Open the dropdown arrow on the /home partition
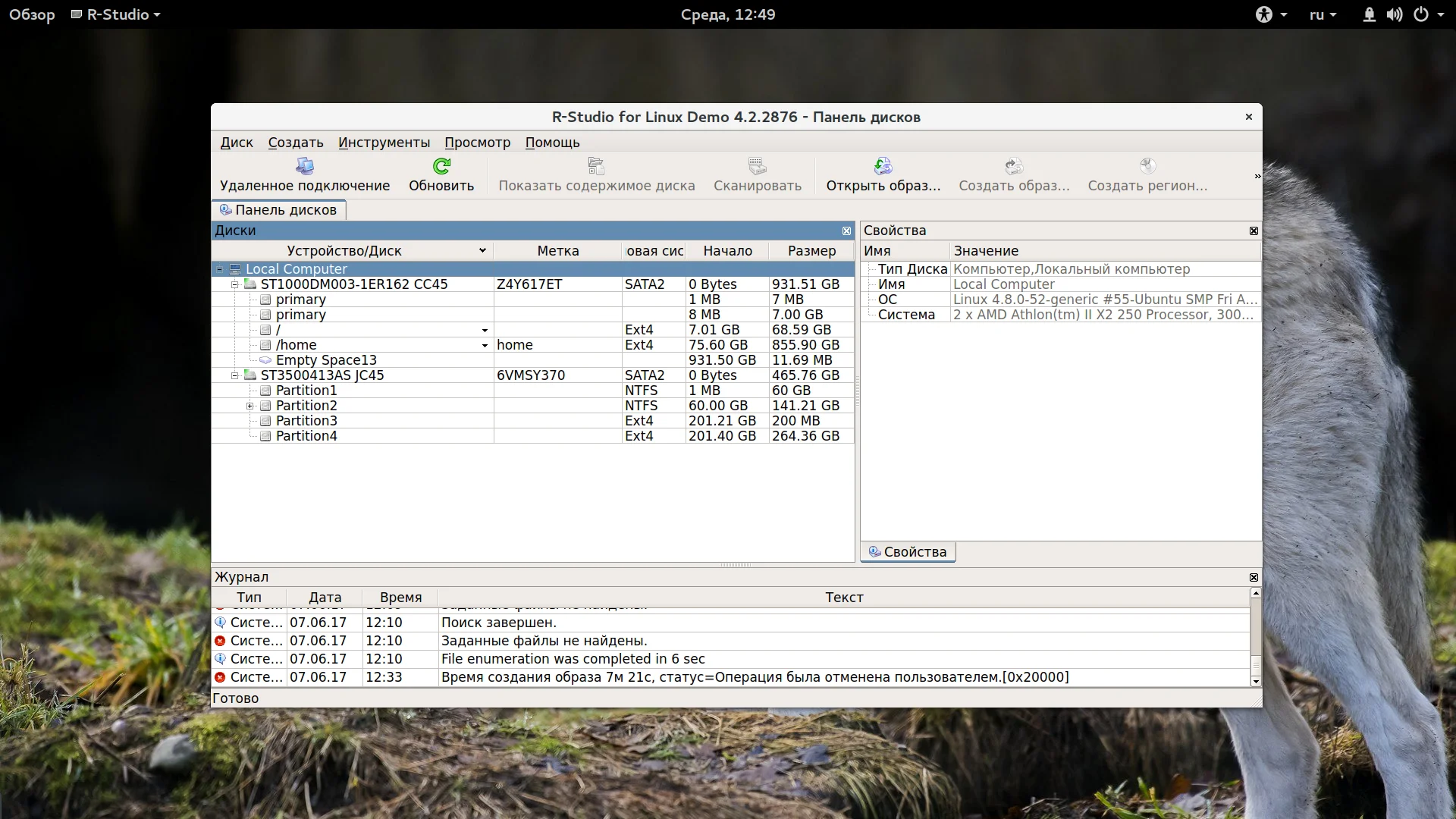Viewport: 1456px width, 819px height. 485,345
